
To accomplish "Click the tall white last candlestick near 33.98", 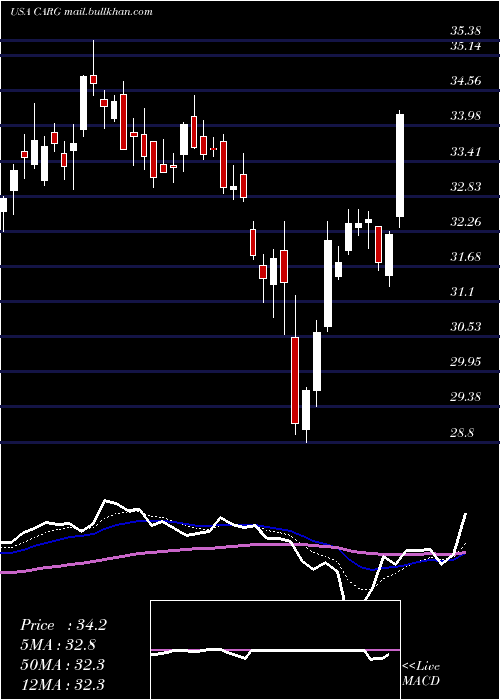I will coord(400,166).
